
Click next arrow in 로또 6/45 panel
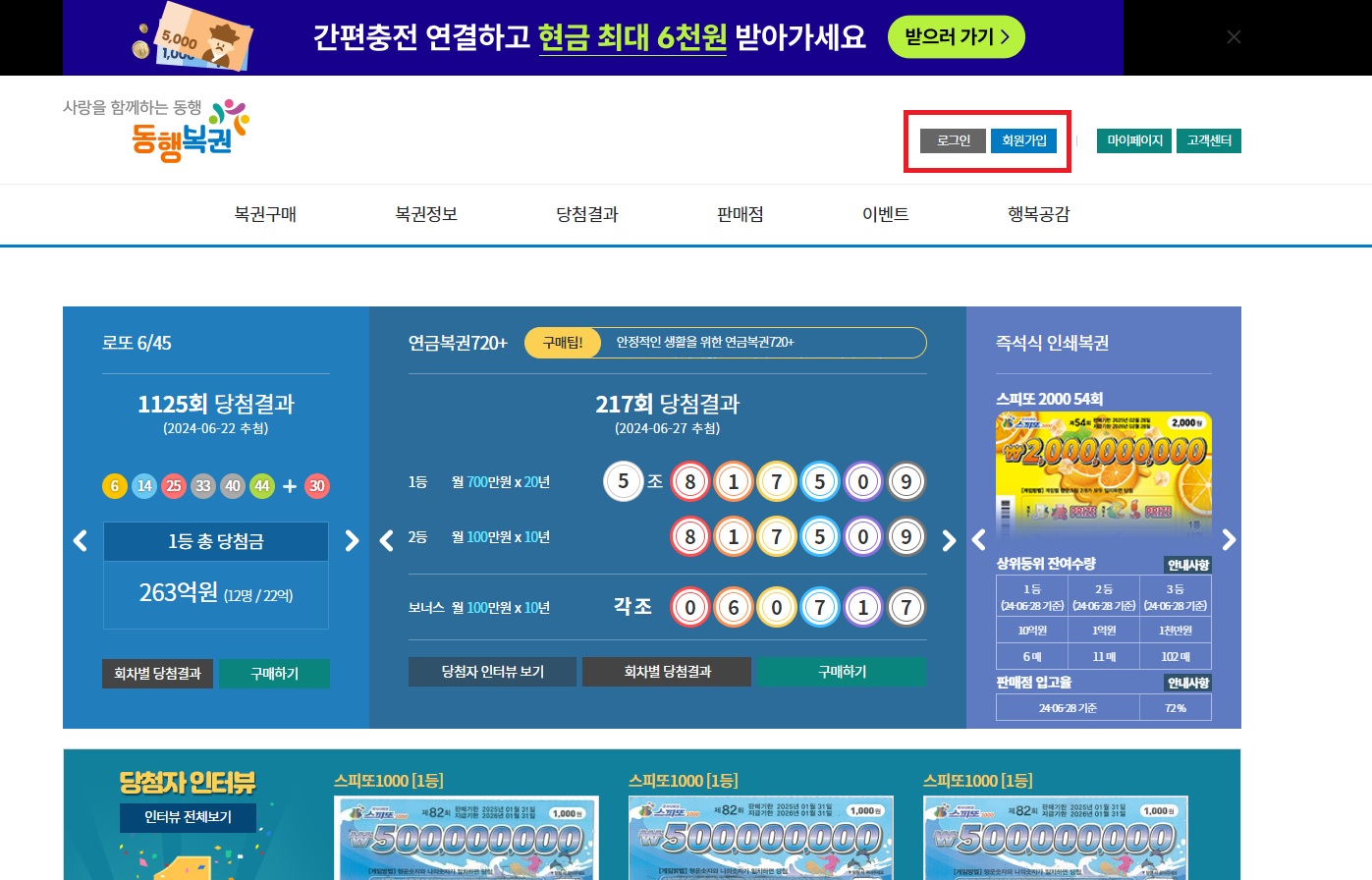(352, 540)
